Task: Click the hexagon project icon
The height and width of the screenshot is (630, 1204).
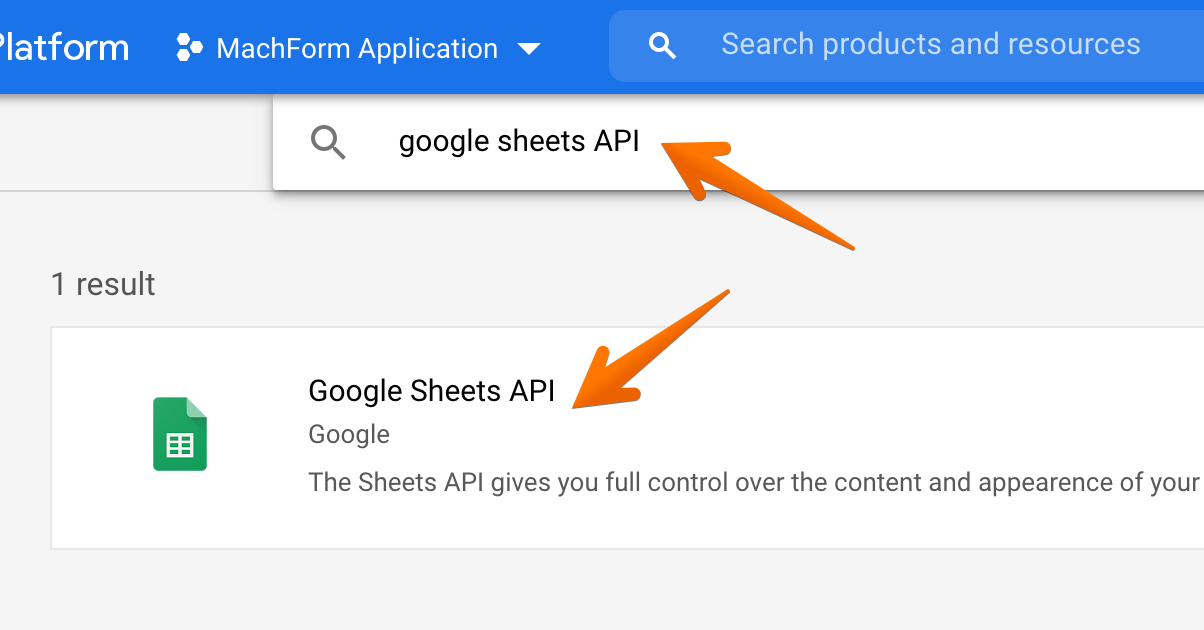Action: pos(189,48)
